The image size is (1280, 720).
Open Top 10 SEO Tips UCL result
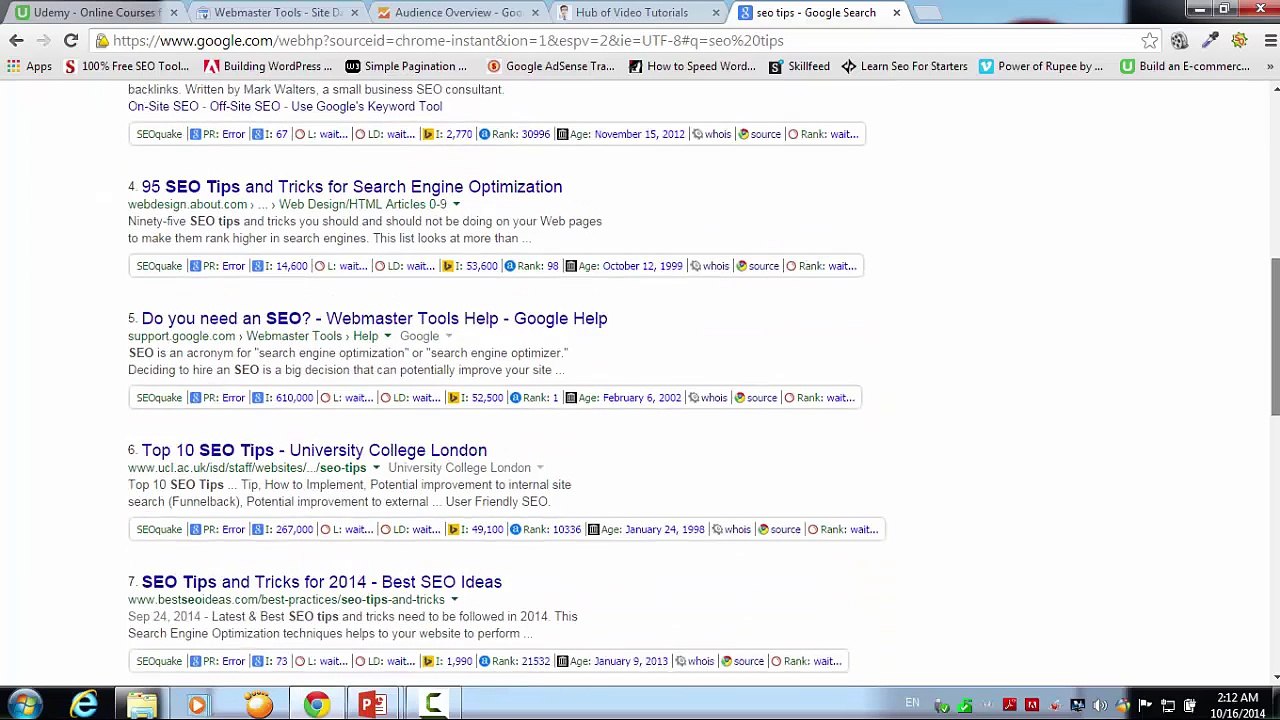tap(314, 451)
